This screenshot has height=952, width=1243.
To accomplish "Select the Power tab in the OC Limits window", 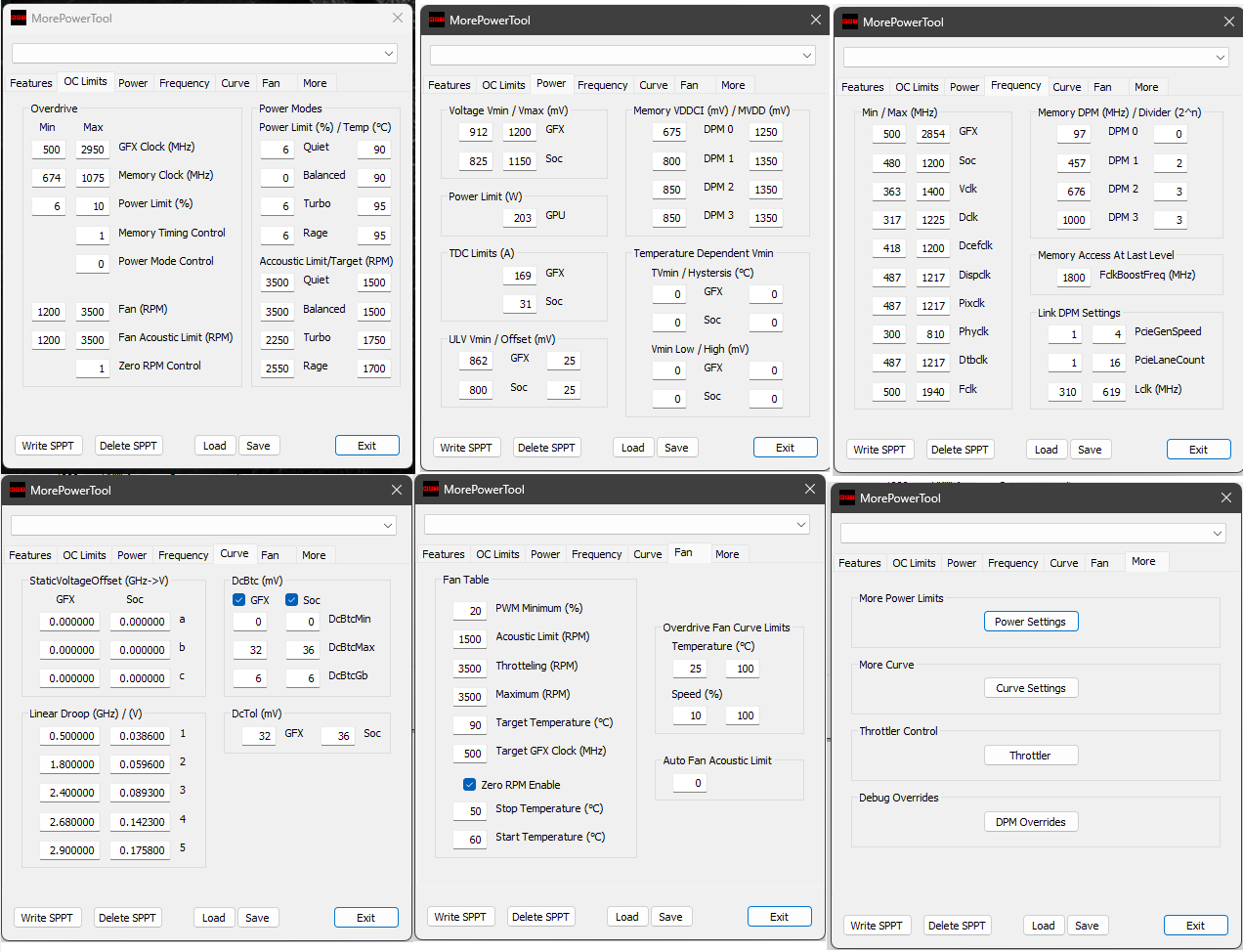I will pyautogui.click(x=133, y=83).
